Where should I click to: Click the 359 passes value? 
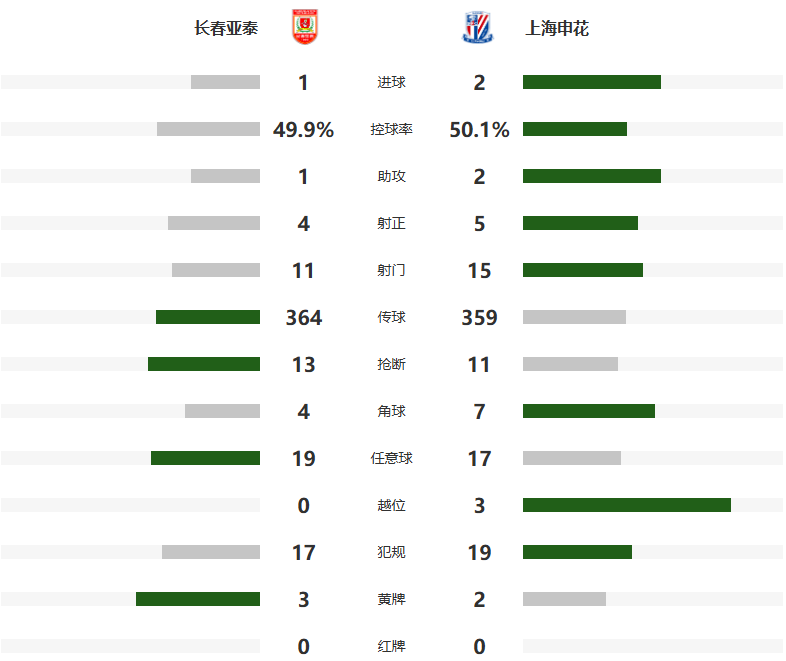479,318
